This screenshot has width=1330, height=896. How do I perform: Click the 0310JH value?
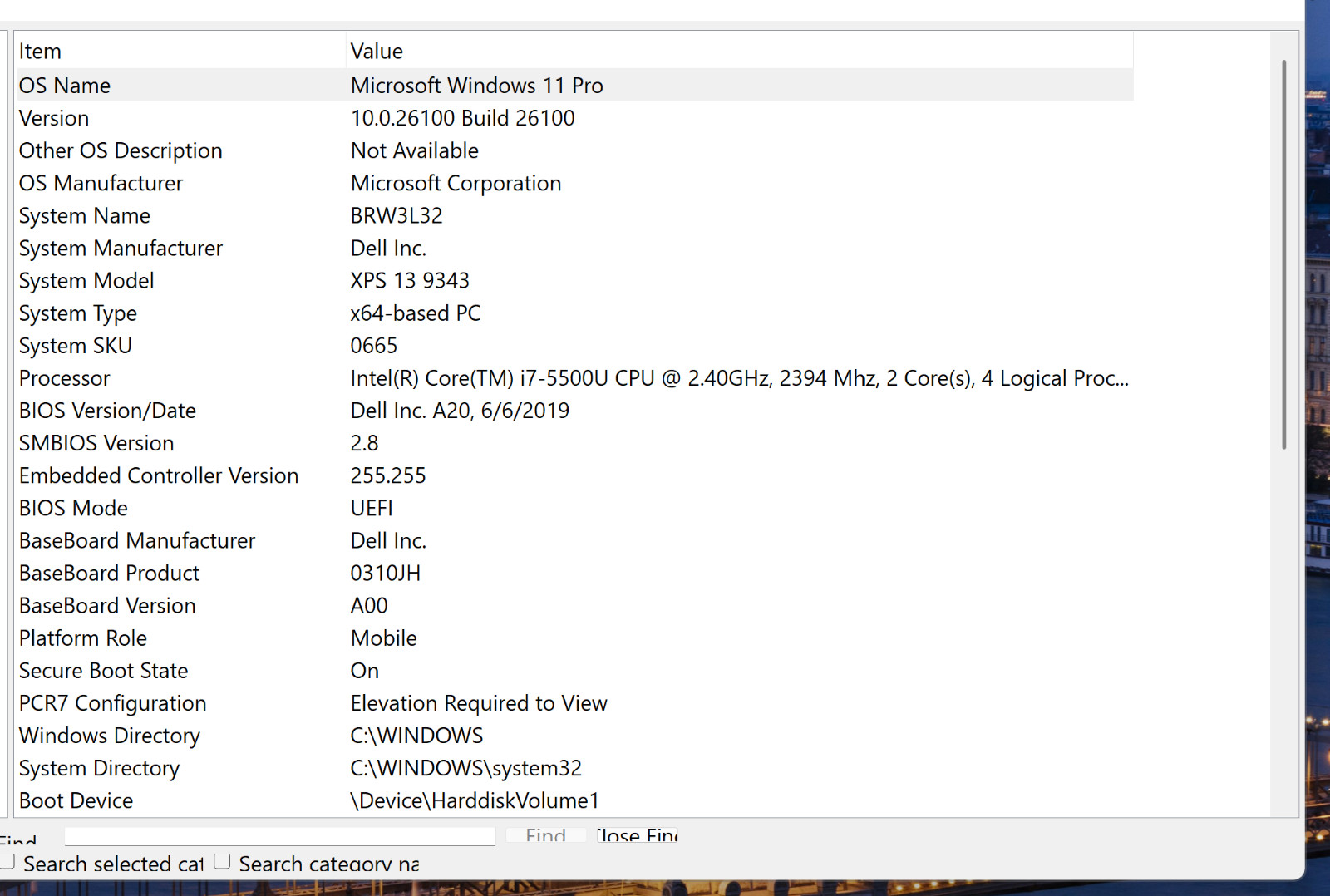pos(386,573)
